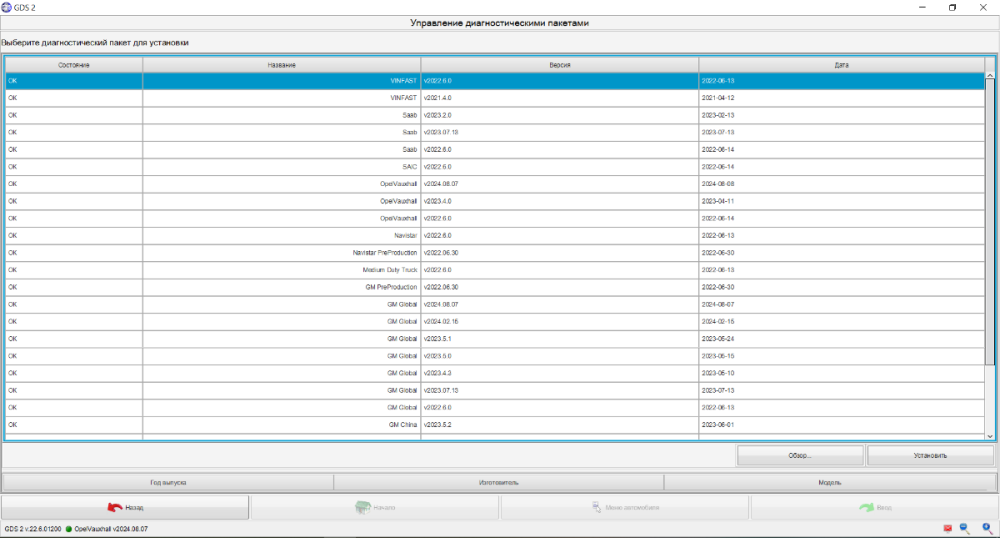Select the Navistar v2022.6.0 row

tap(495, 236)
